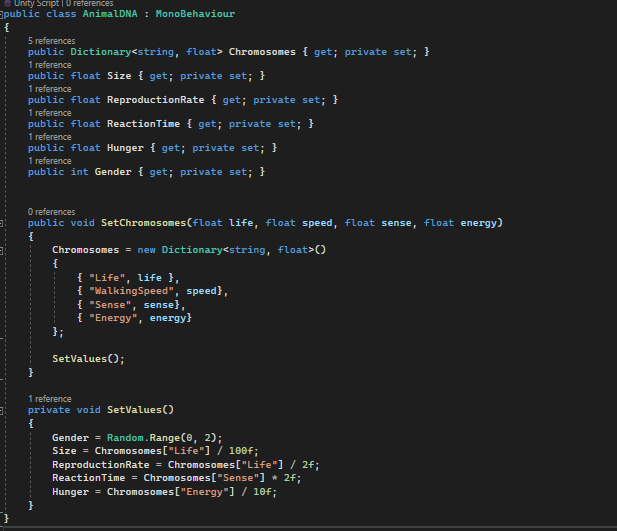
Task: Click the 10f literal in Hunger assignment
Action: [262, 492]
